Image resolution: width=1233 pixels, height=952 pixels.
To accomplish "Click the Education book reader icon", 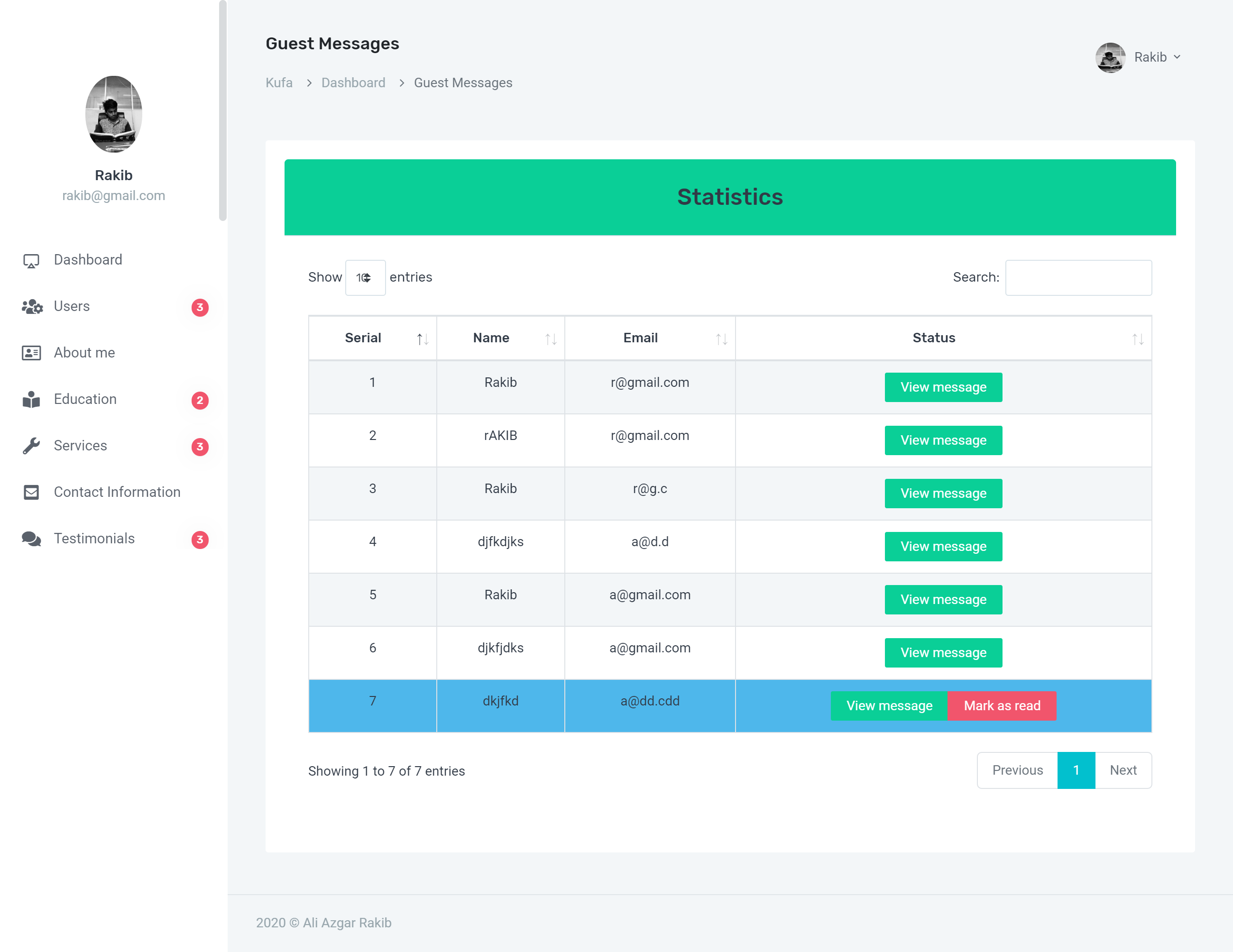I will (31, 400).
